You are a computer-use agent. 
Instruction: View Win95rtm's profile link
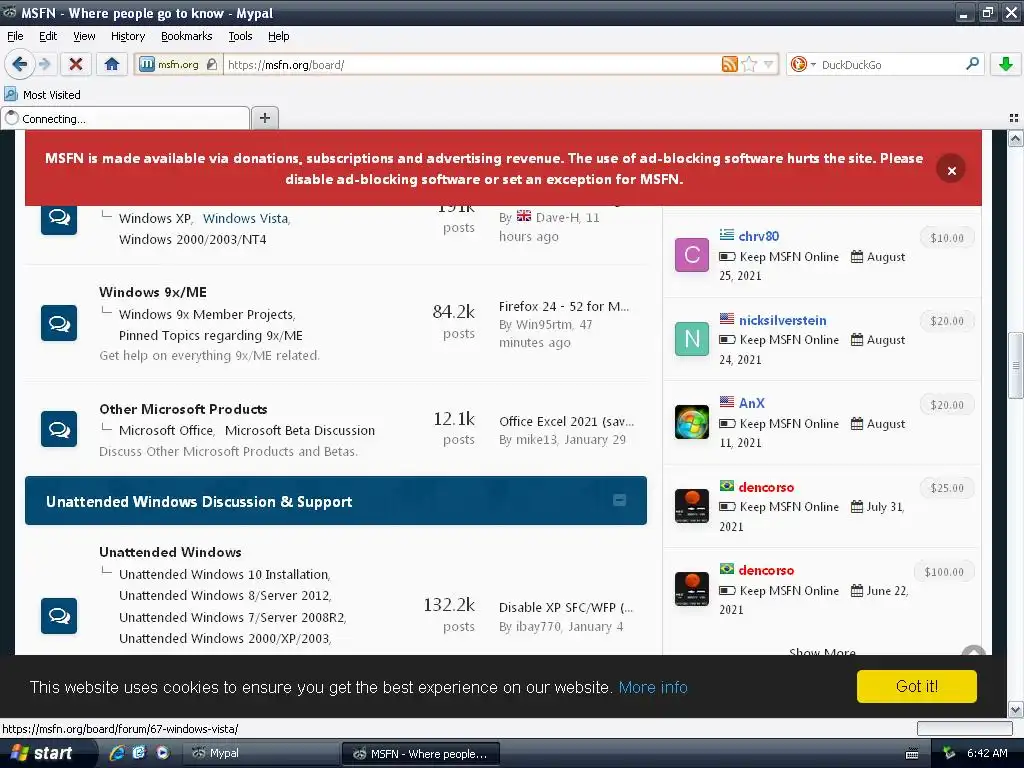pos(543,325)
